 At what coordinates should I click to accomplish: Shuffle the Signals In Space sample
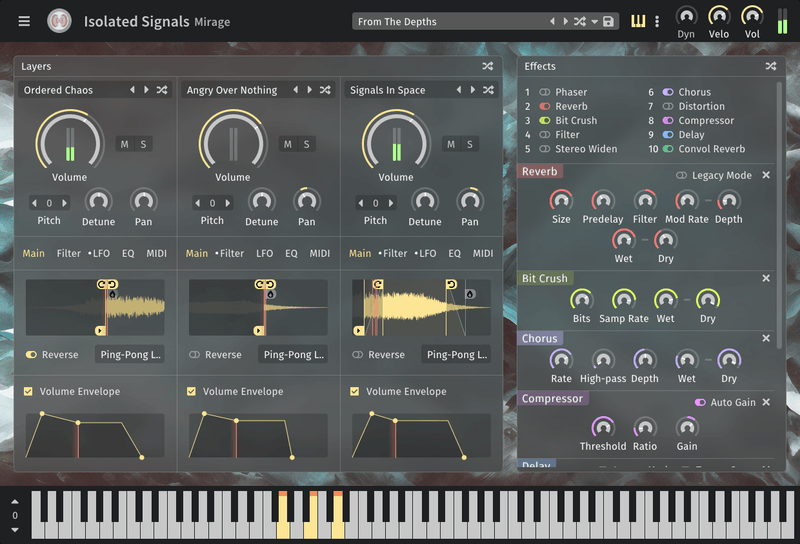pos(488,90)
